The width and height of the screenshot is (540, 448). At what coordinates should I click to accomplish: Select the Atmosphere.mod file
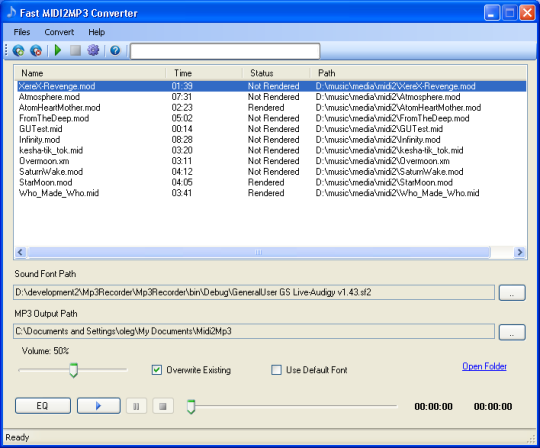[49, 97]
